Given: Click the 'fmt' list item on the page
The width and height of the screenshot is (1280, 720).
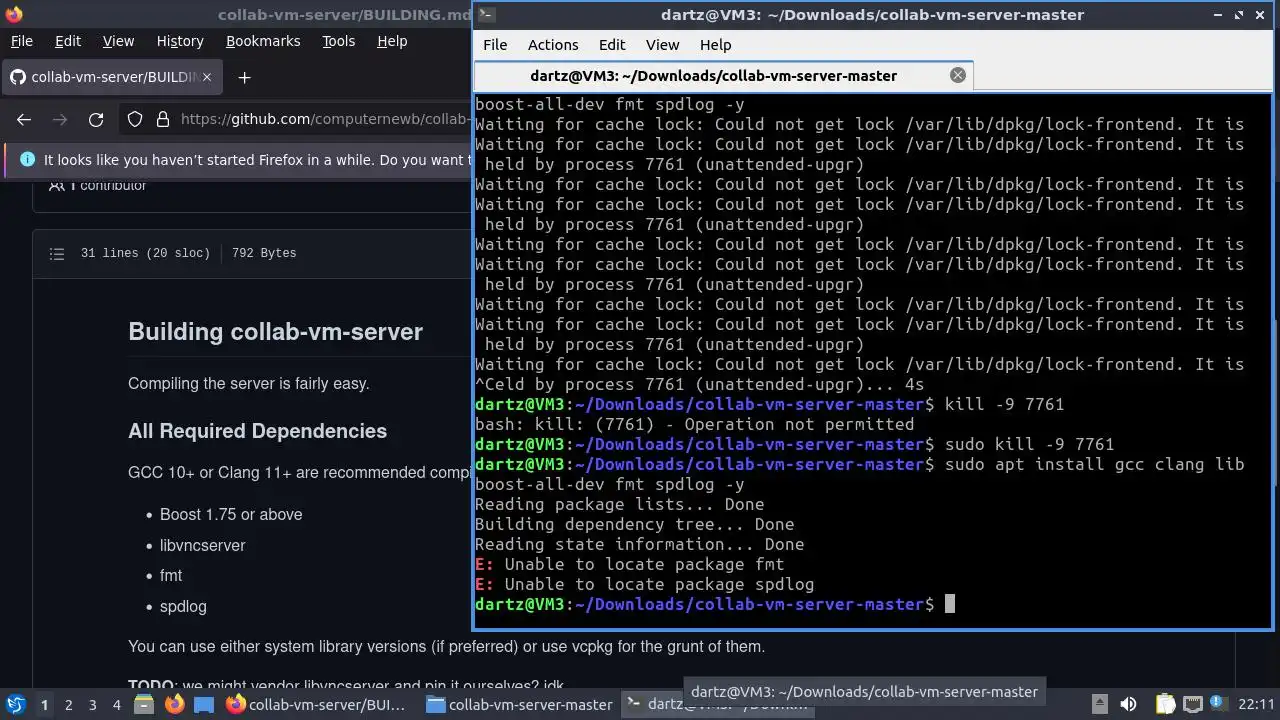Looking at the screenshot, I should coord(171,575).
